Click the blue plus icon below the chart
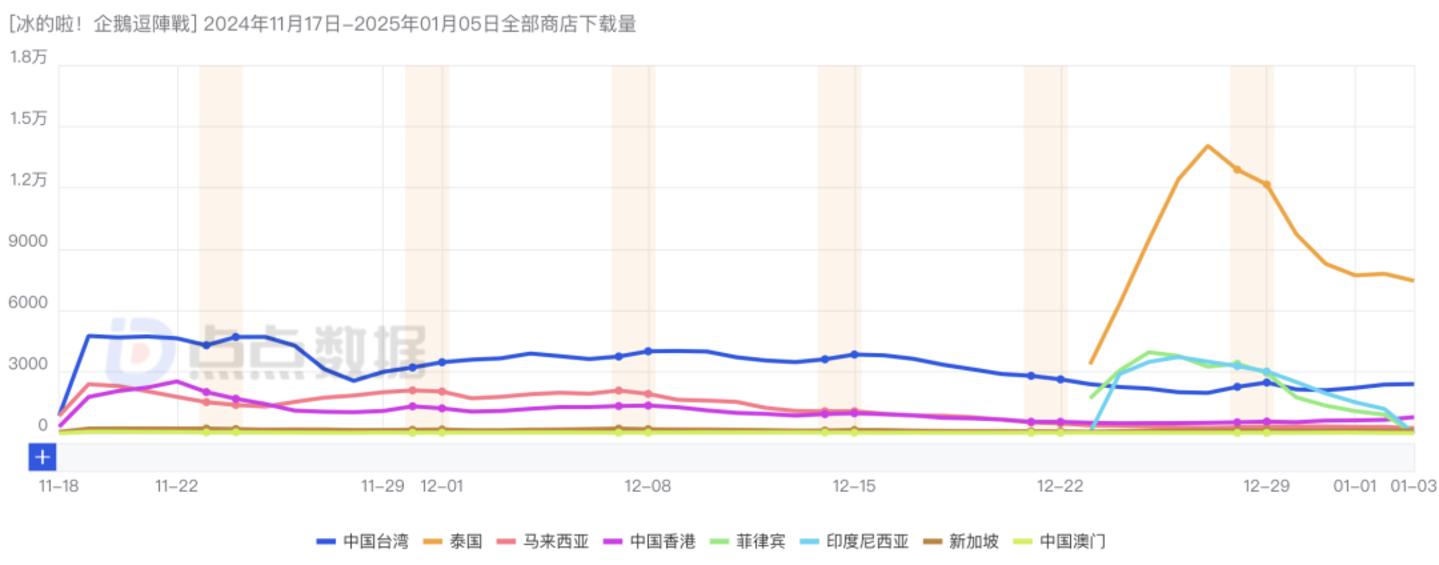Image resolution: width=1439 pixels, height=565 pixels. [42, 458]
